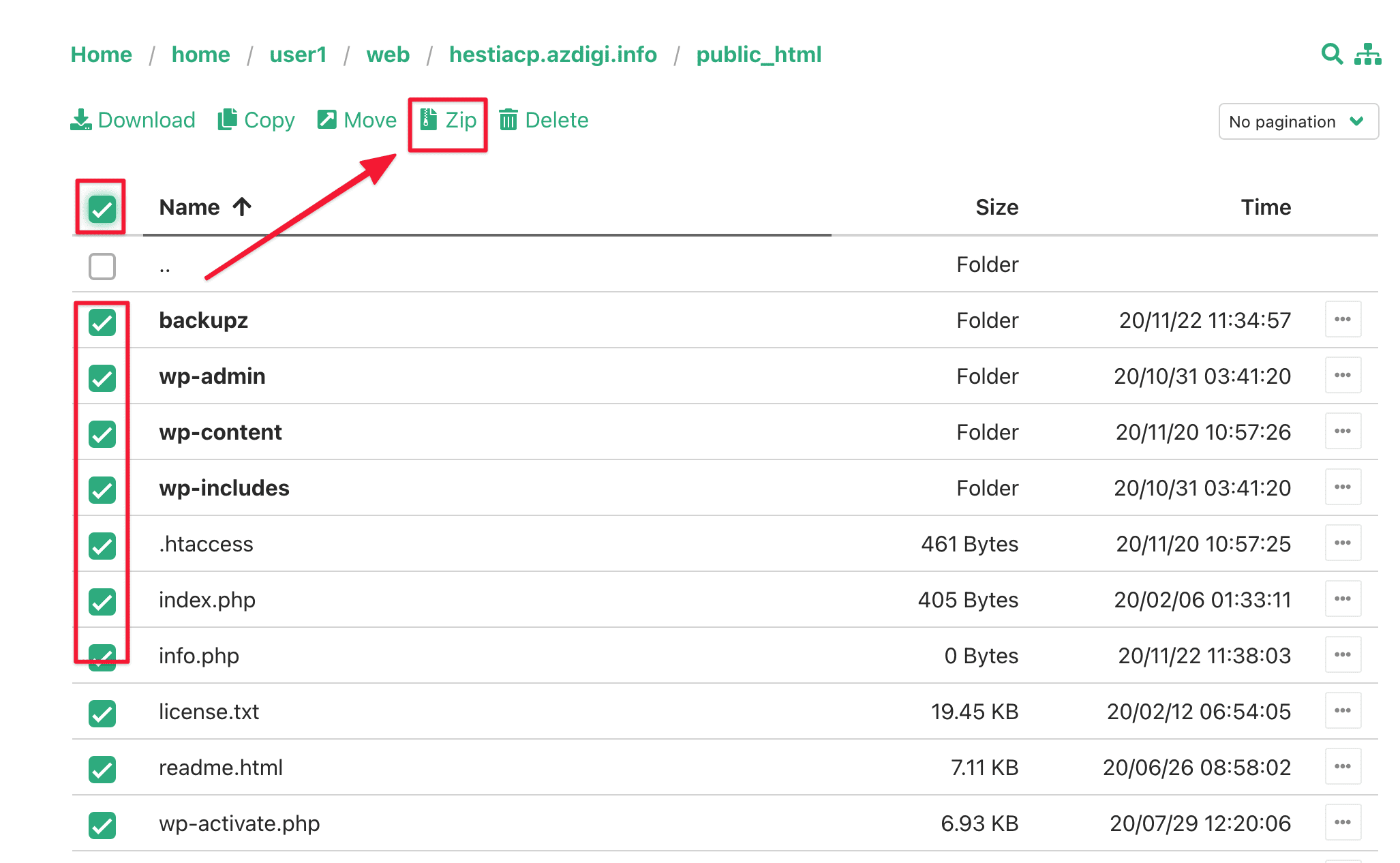Image resolution: width=1400 pixels, height=863 pixels.
Task: Open the three-dots menu for index.php
Action: click(x=1342, y=599)
